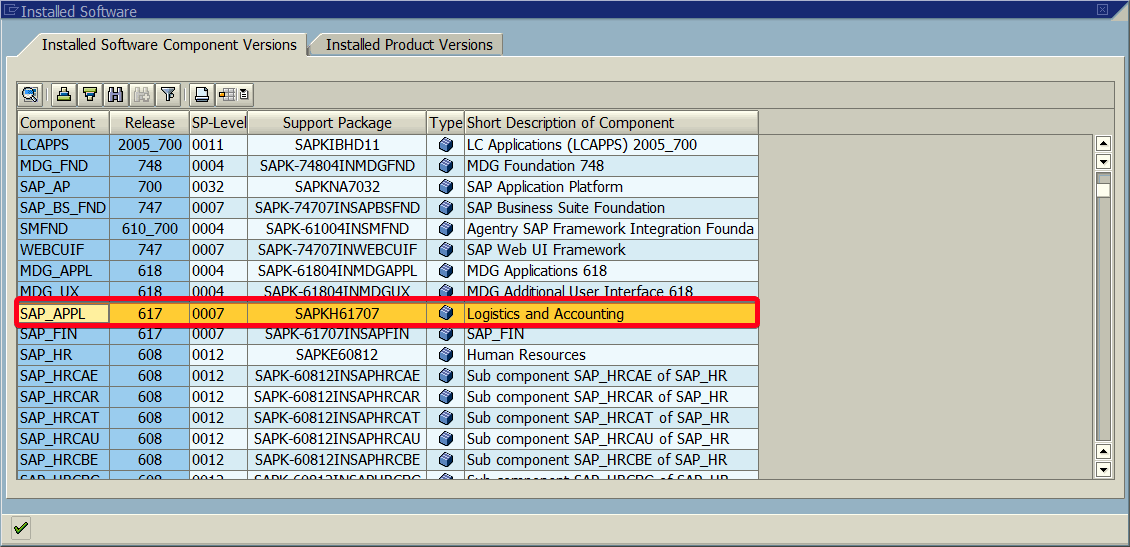Open the layout selection grid dropdown
The height and width of the screenshot is (547, 1130).
pyautogui.click(x=234, y=94)
